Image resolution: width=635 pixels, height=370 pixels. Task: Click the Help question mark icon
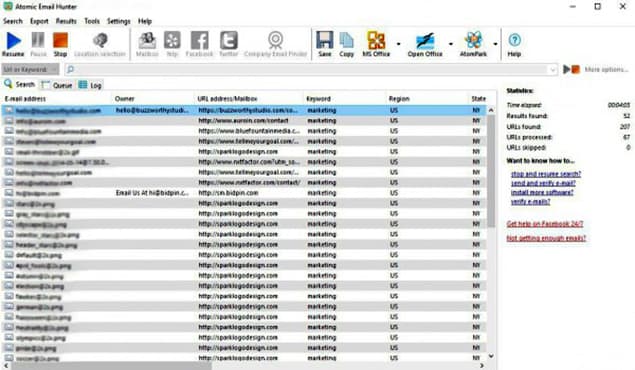tap(514, 40)
